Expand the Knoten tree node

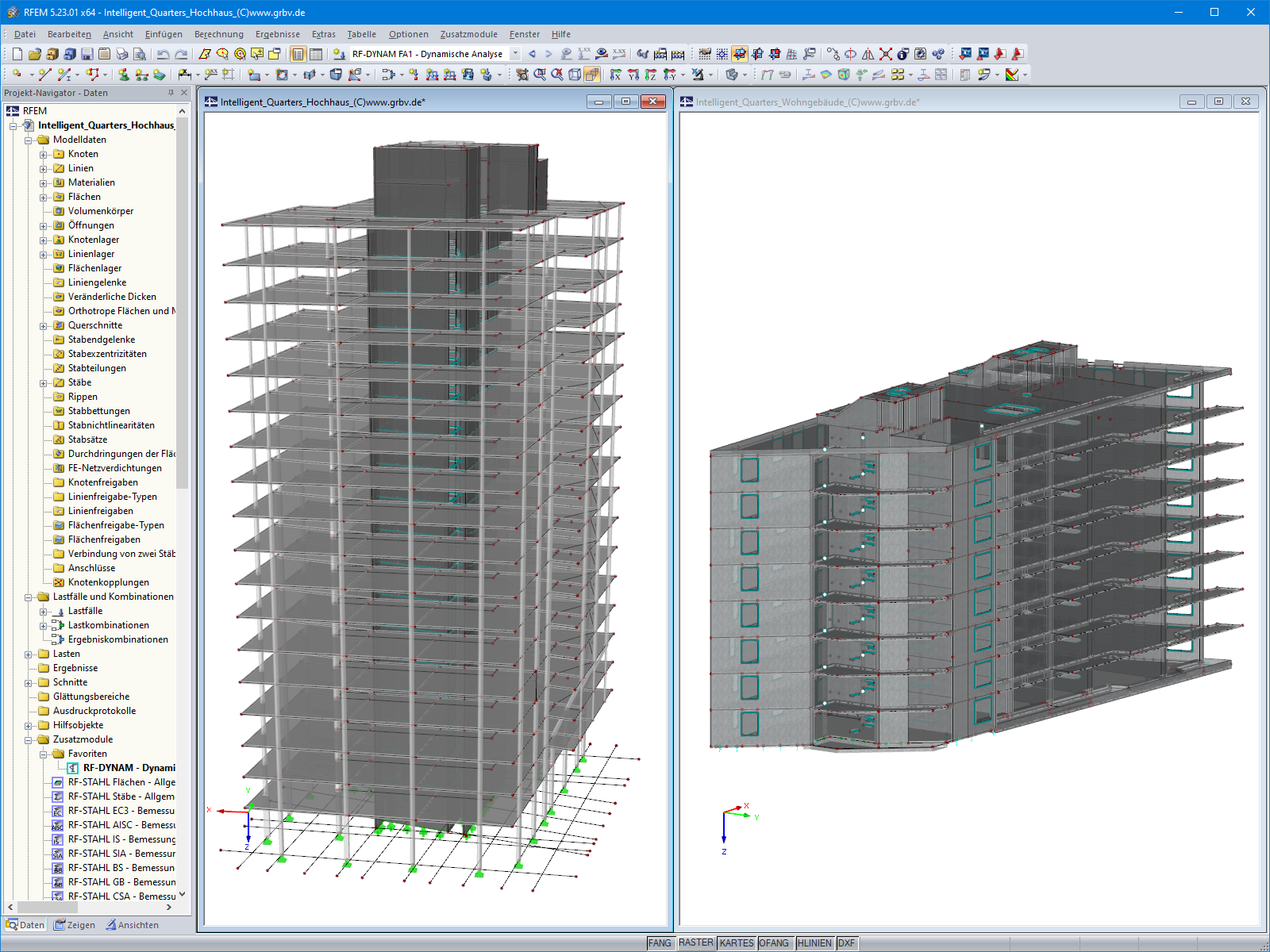[44, 155]
